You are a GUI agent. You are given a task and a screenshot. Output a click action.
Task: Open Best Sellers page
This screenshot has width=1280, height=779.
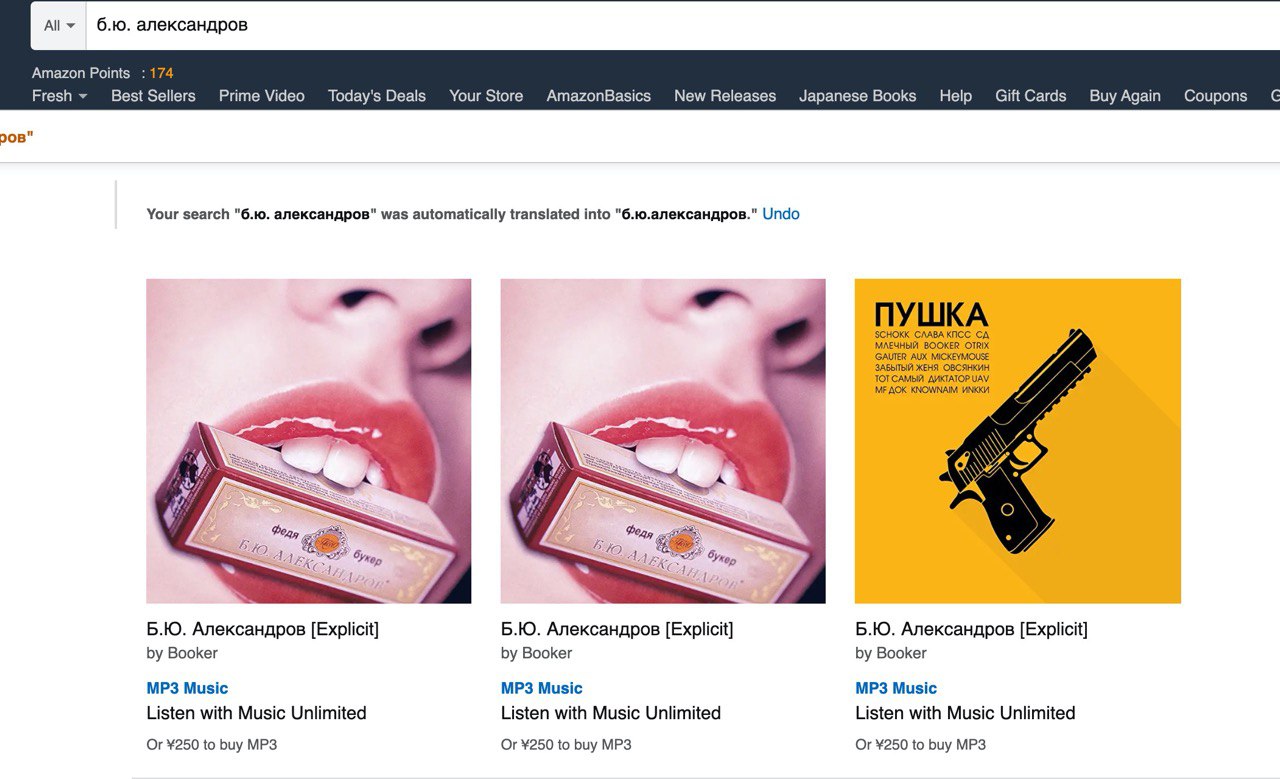click(x=153, y=96)
